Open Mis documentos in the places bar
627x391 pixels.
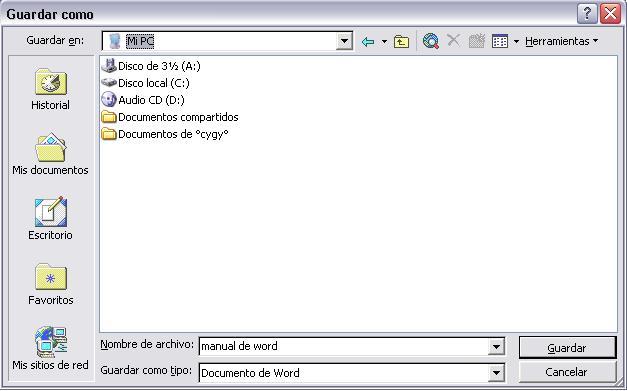(50, 154)
